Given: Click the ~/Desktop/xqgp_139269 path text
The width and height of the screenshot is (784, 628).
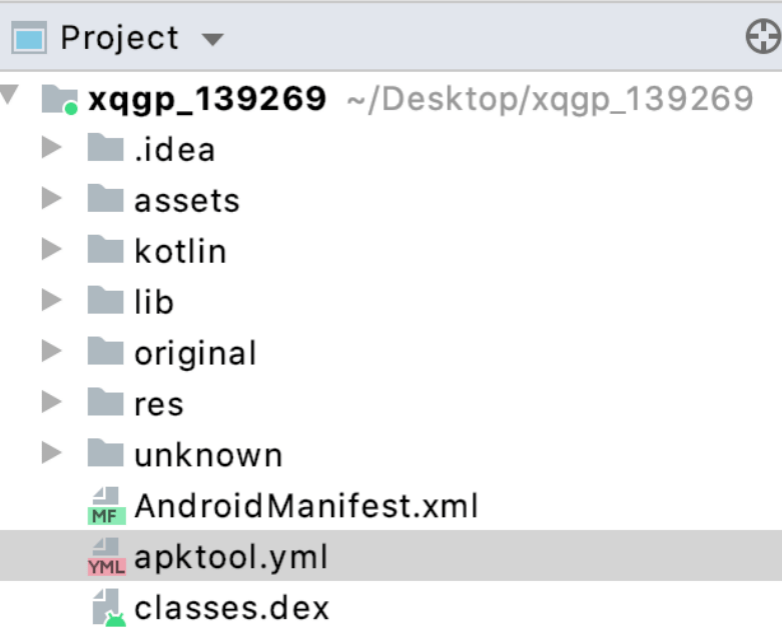Looking at the screenshot, I should point(549,99).
